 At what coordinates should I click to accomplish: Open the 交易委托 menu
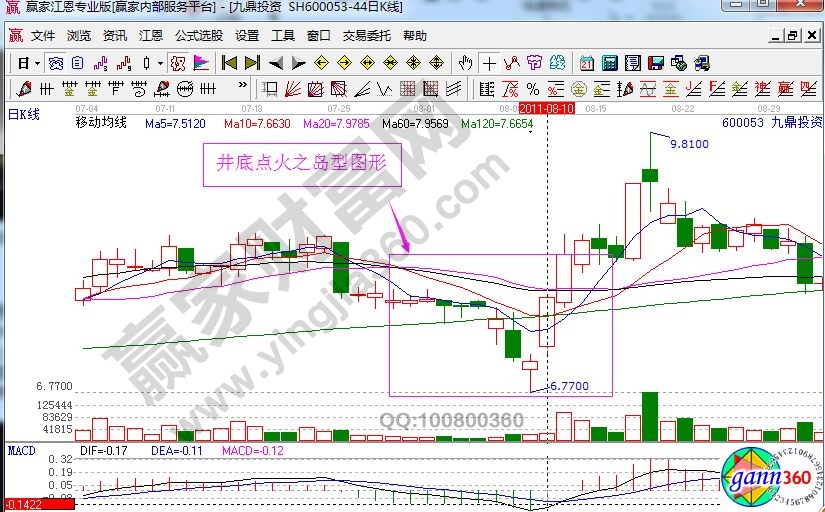click(x=364, y=36)
